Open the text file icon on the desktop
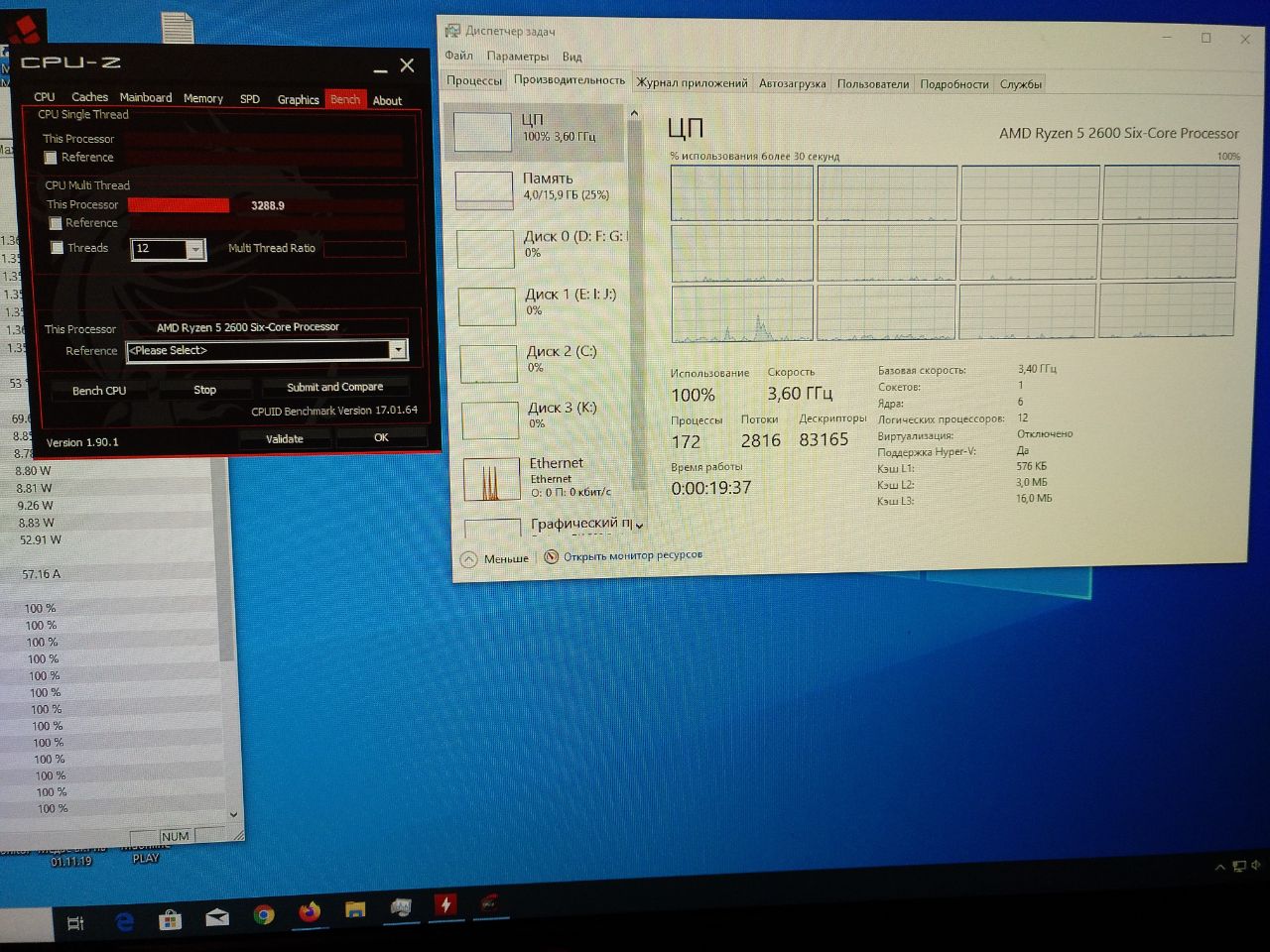The height and width of the screenshot is (952, 1270). coord(177,28)
